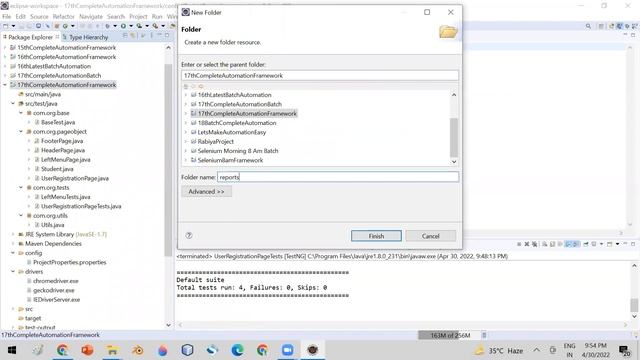Open the File menu in Eclipse
640x360 pixels.
[7, 16]
